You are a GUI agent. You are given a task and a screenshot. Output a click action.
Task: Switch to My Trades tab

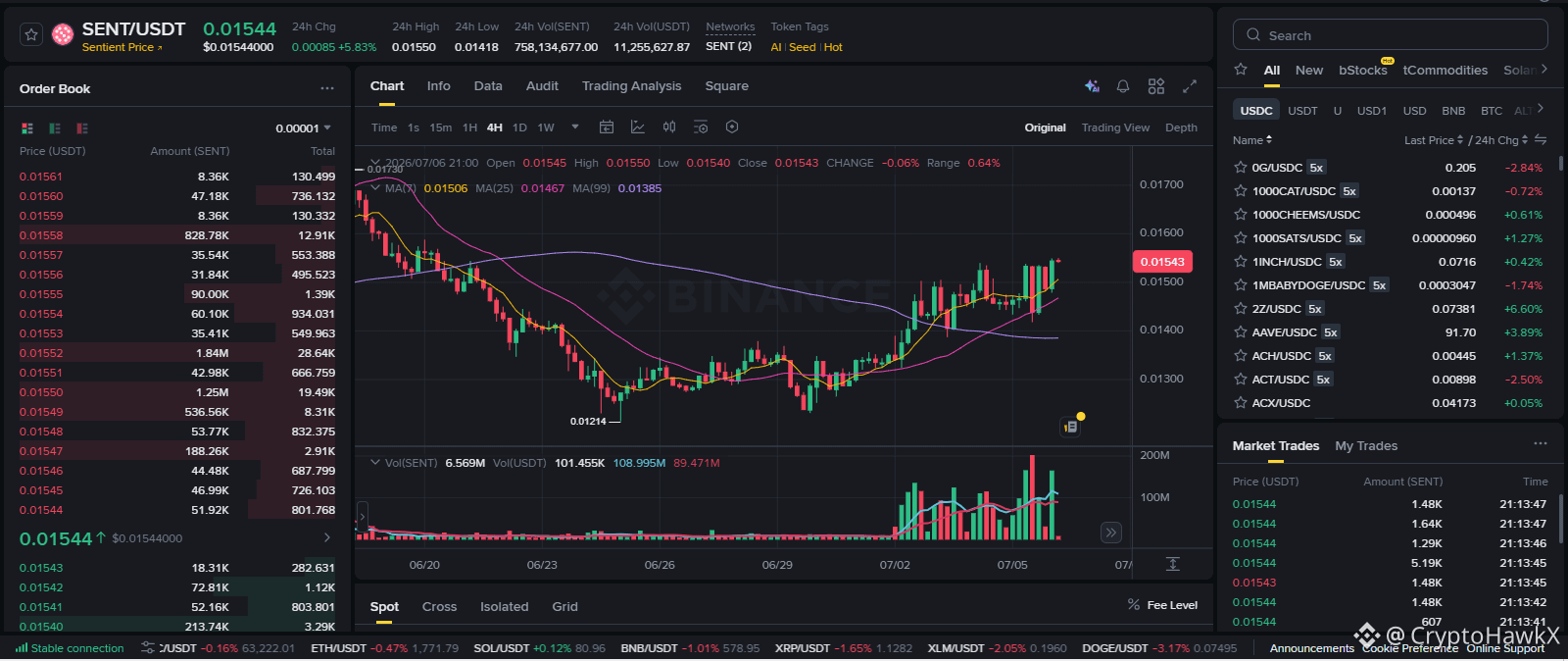point(1366,445)
